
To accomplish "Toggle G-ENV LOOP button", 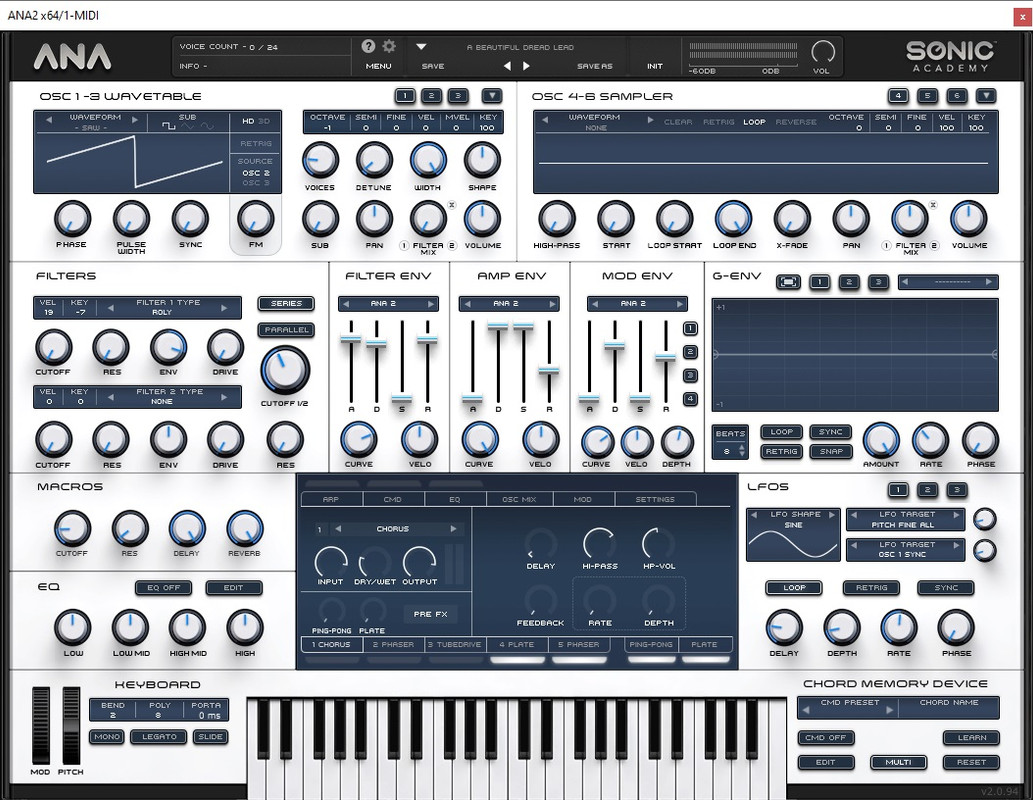I will (x=782, y=432).
